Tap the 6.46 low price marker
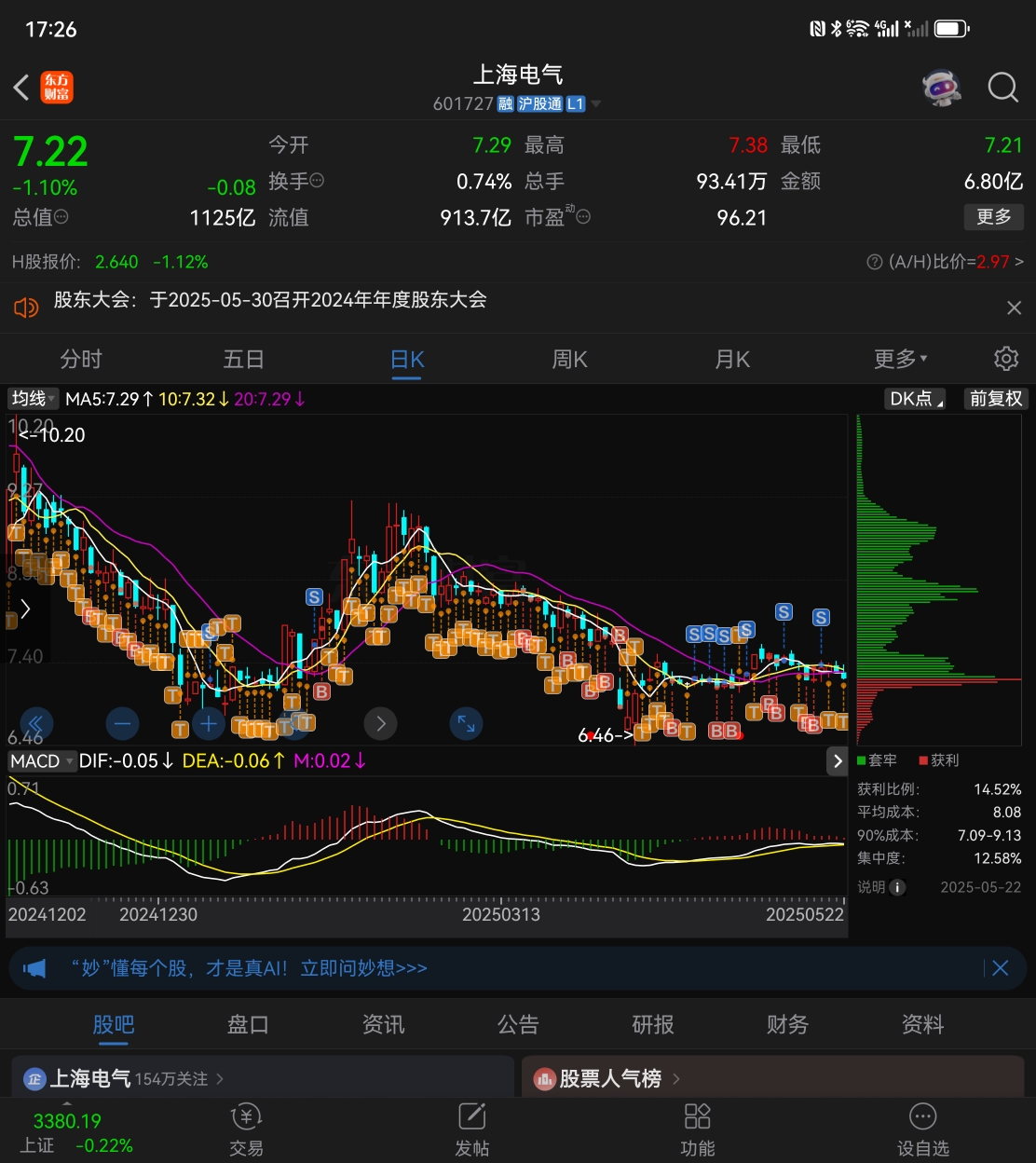Image resolution: width=1036 pixels, height=1163 pixels. tap(606, 735)
